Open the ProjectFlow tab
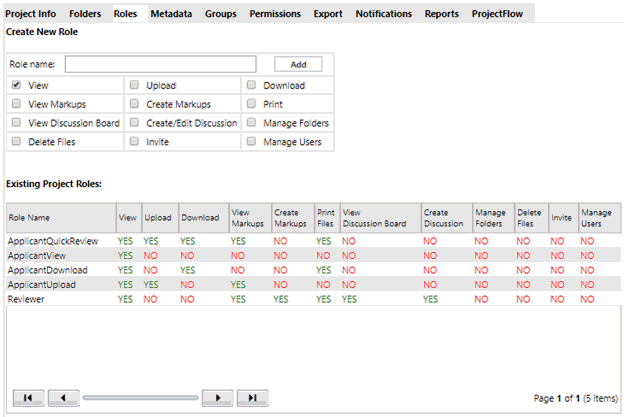Screen dimensions: 624x417 coord(497,14)
